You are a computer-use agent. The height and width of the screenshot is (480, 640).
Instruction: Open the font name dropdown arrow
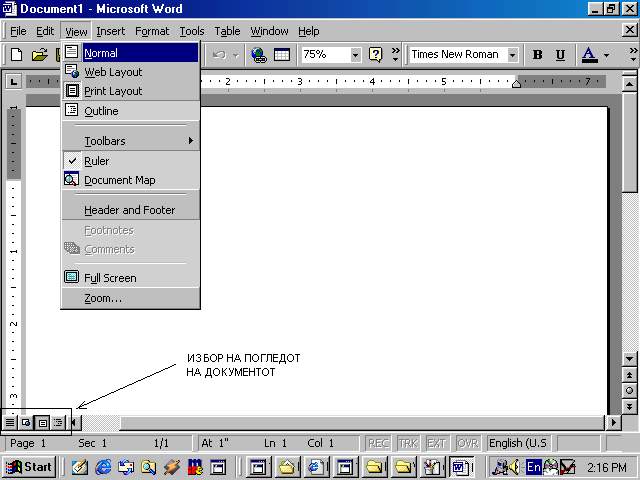(512, 54)
